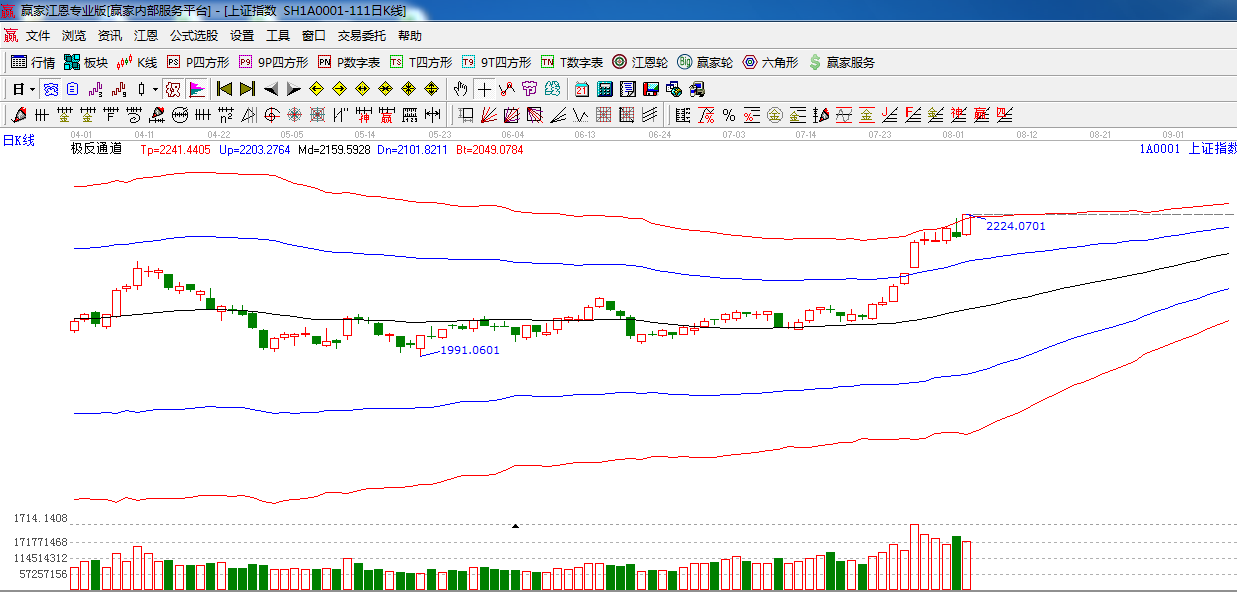Jump to the first bar arrow icon
This screenshot has height=592, width=1237.
pos(224,89)
